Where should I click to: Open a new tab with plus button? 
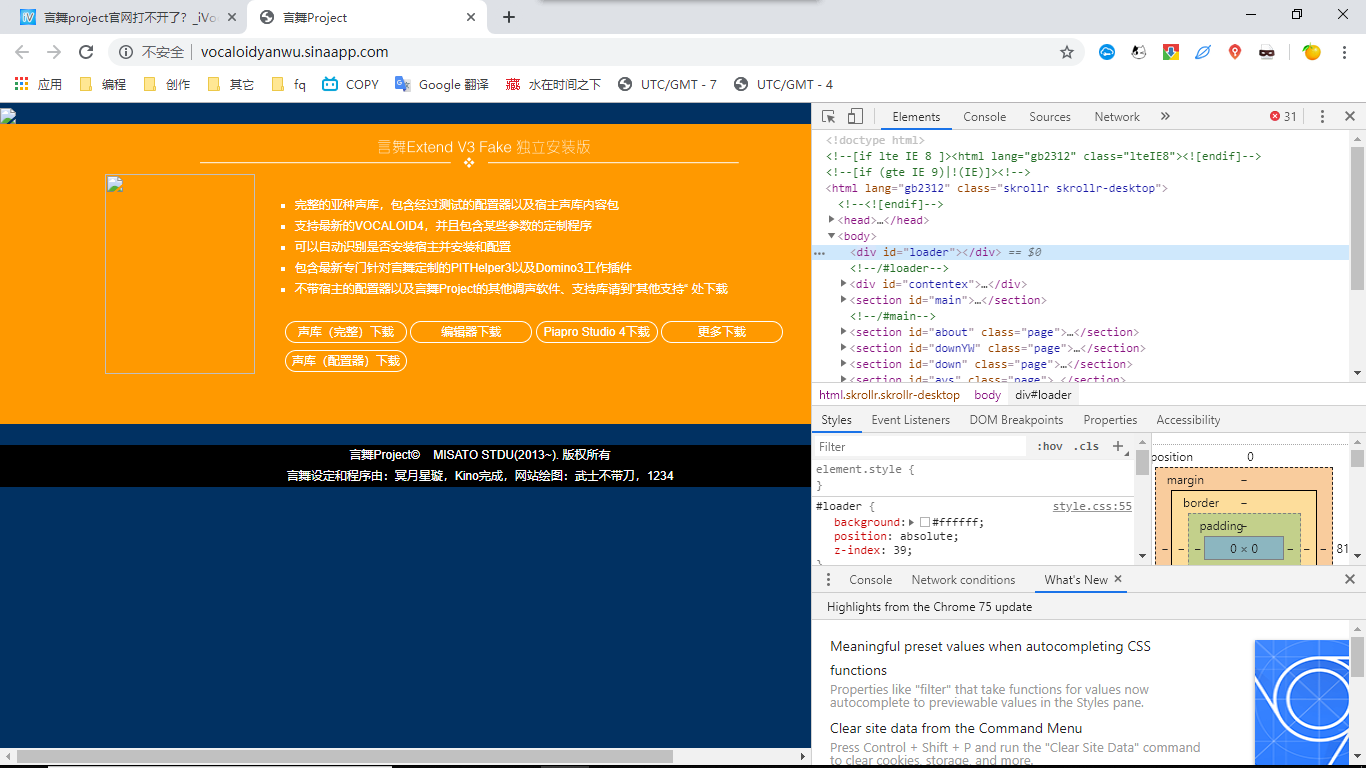tap(509, 17)
